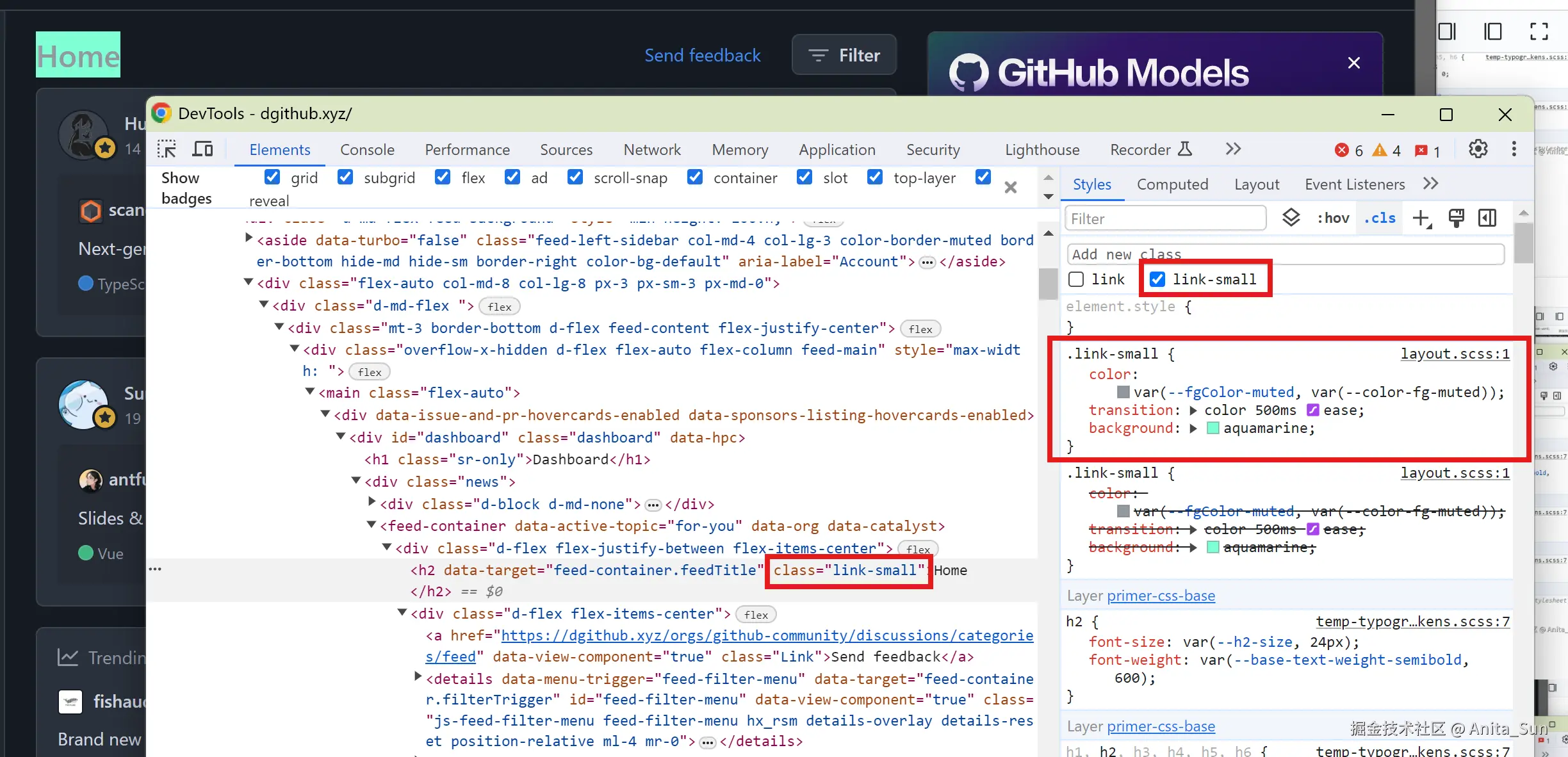The height and width of the screenshot is (757, 1568).
Task: Check the link class checkbox
Action: click(1077, 279)
